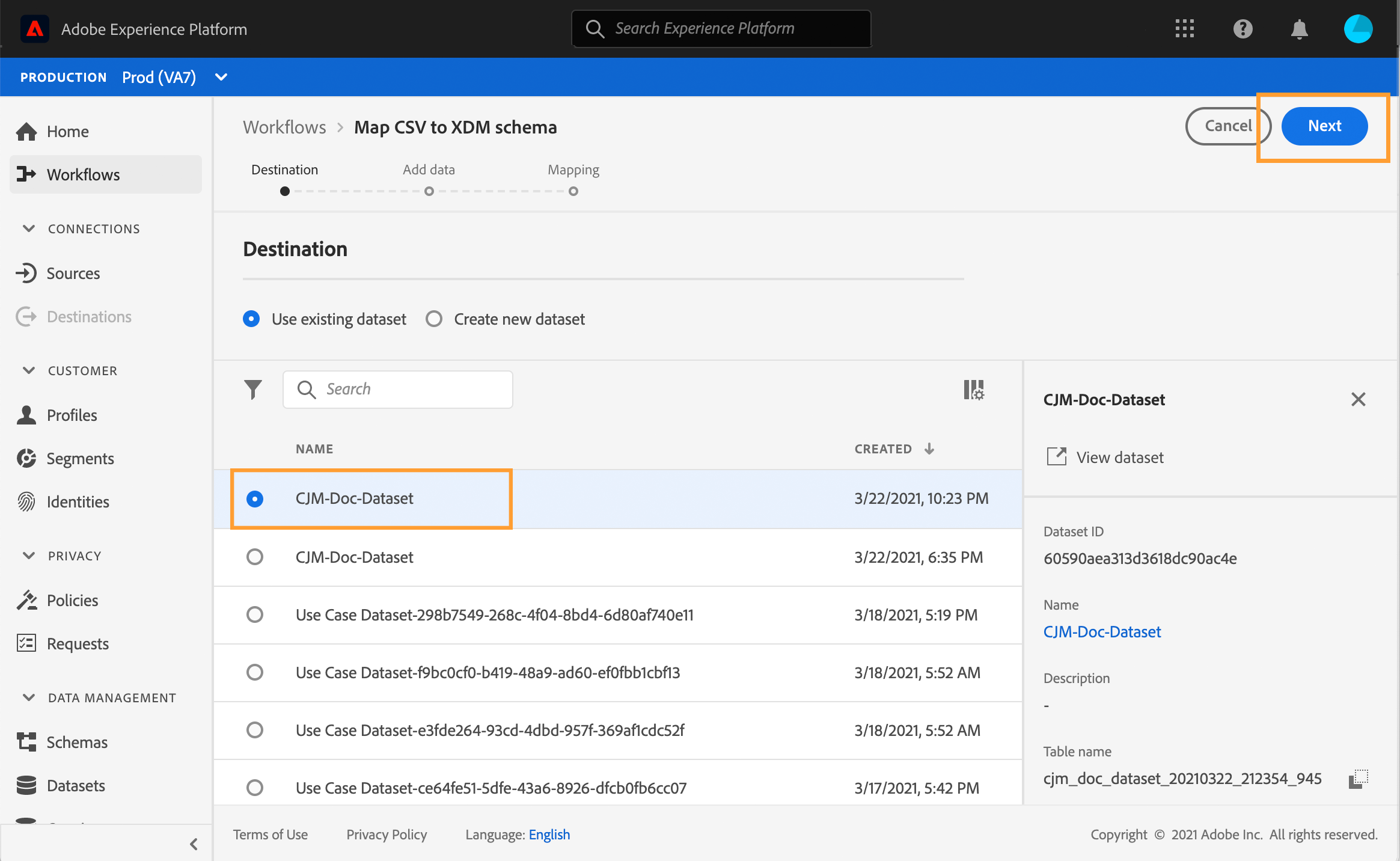The width and height of the screenshot is (1400, 861).
Task: Click the Next button
Action: point(1324,126)
